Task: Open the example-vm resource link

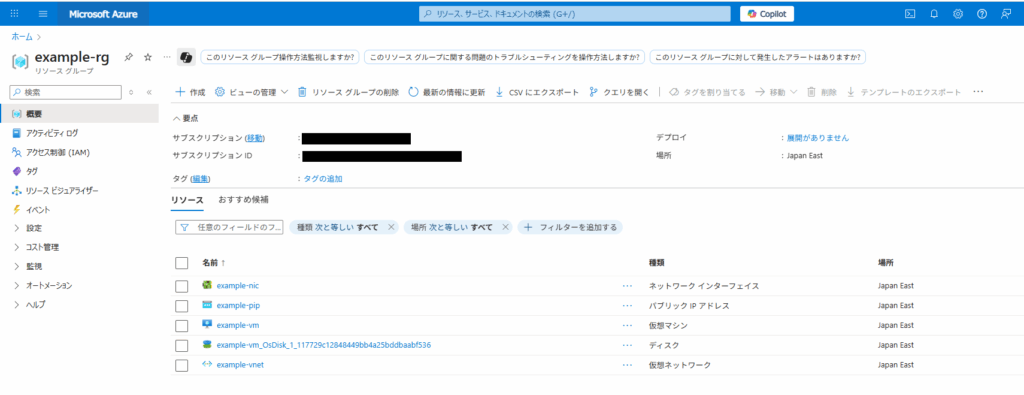Action: coord(238,325)
